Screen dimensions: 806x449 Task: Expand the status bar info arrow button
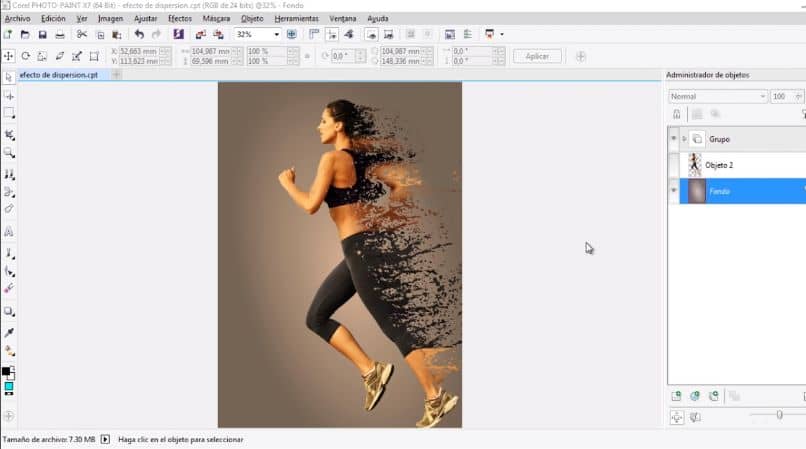click(x=105, y=439)
